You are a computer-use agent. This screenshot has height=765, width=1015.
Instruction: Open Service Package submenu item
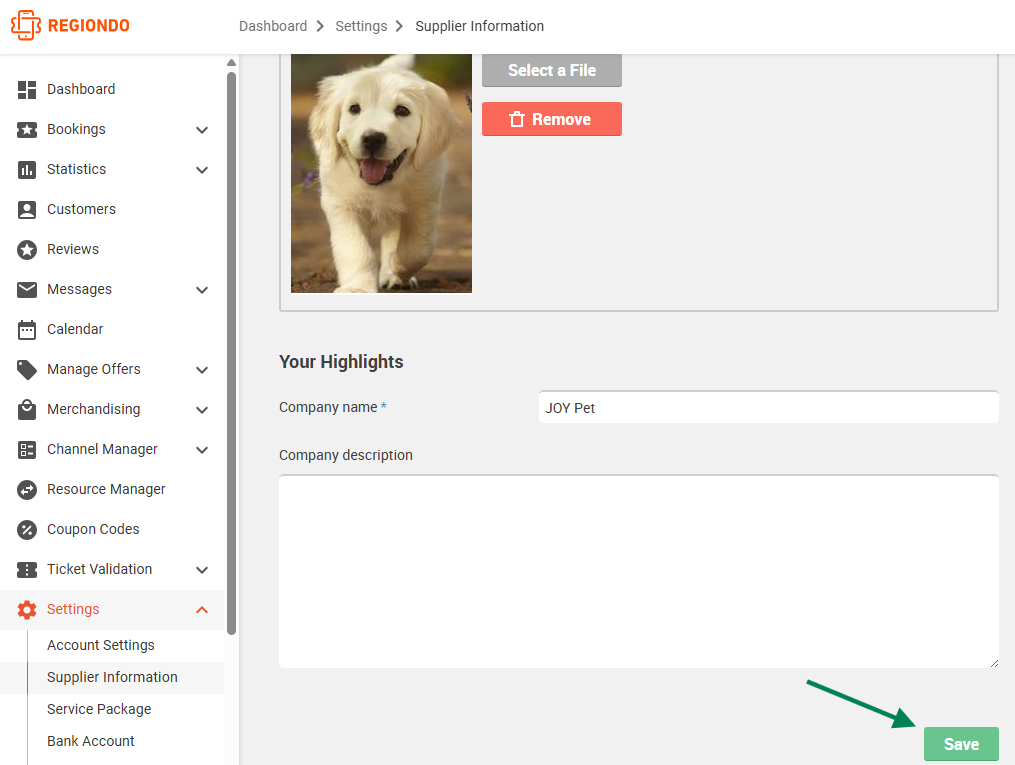point(99,709)
